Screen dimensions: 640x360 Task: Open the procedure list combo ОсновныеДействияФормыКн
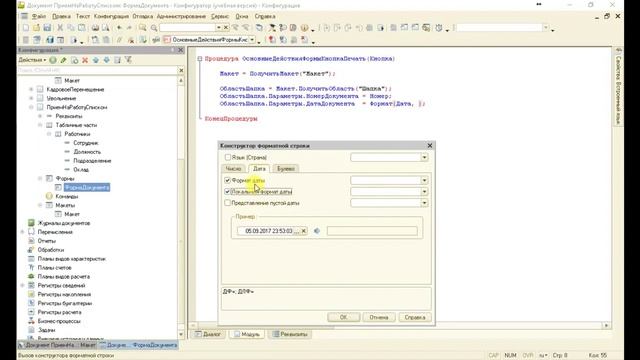tap(253, 40)
